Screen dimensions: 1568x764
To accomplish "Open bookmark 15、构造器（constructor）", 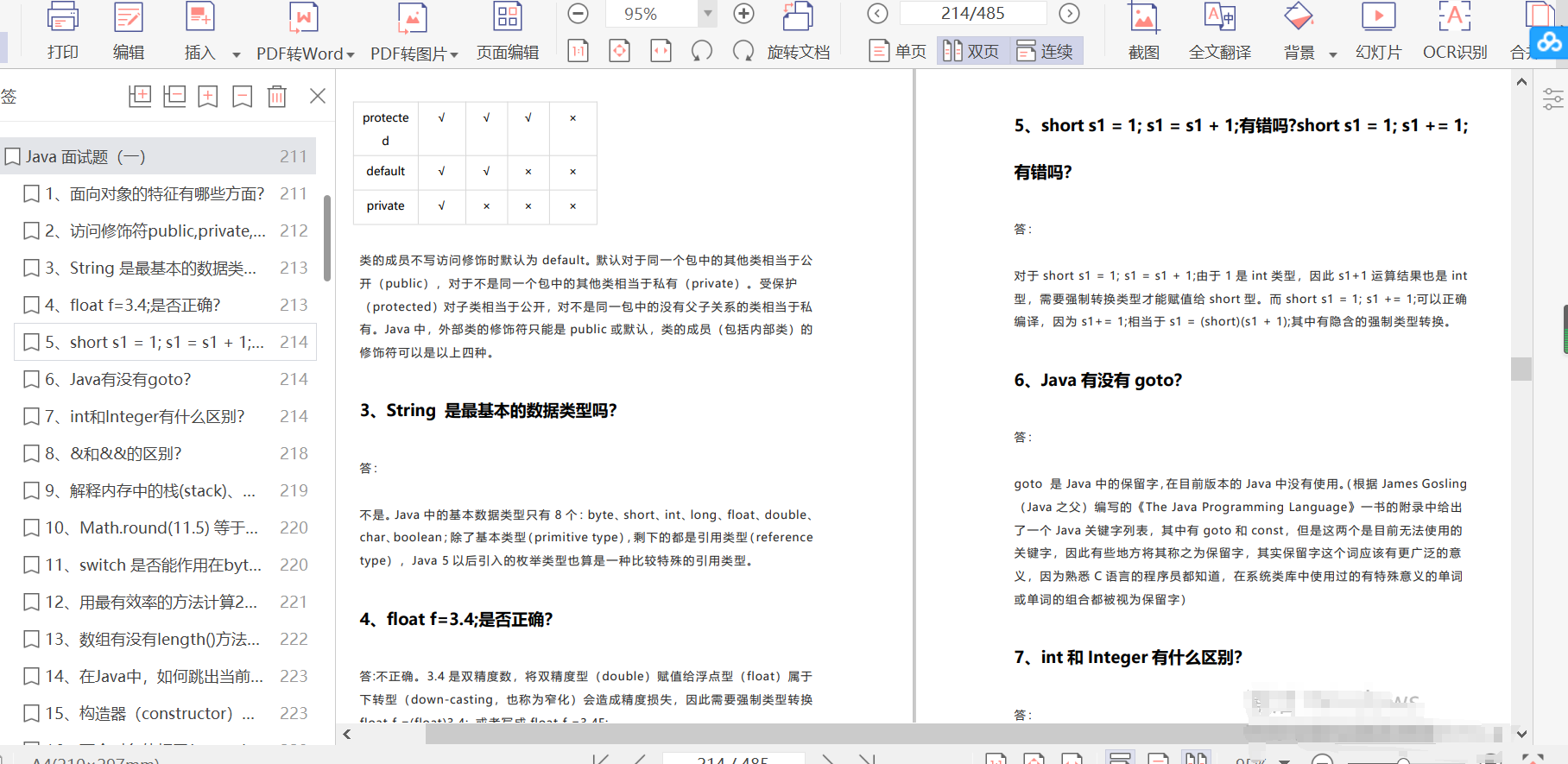I will [166, 713].
